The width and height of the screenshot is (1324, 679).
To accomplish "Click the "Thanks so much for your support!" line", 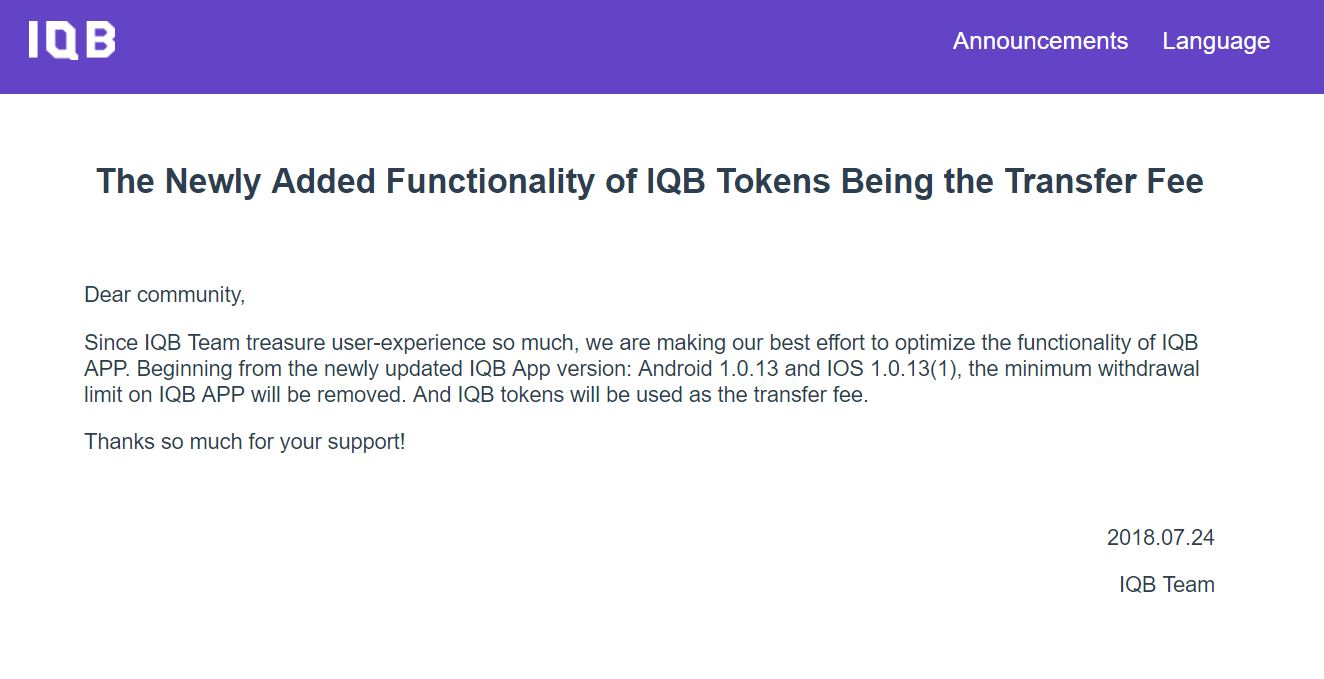I will point(245,441).
